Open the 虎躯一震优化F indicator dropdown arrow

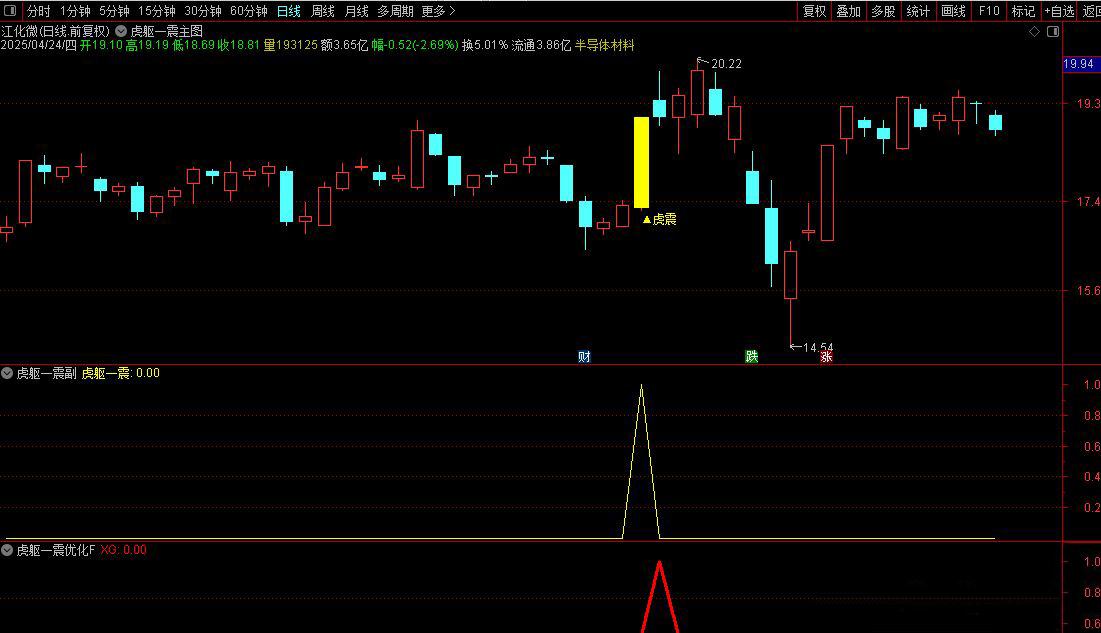pyautogui.click(x=7, y=550)
